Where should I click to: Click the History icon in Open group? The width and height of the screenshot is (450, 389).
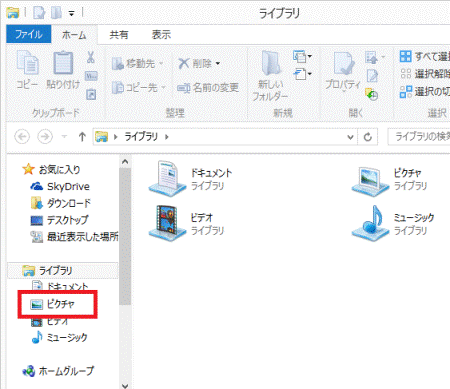[x=371, y=94]
